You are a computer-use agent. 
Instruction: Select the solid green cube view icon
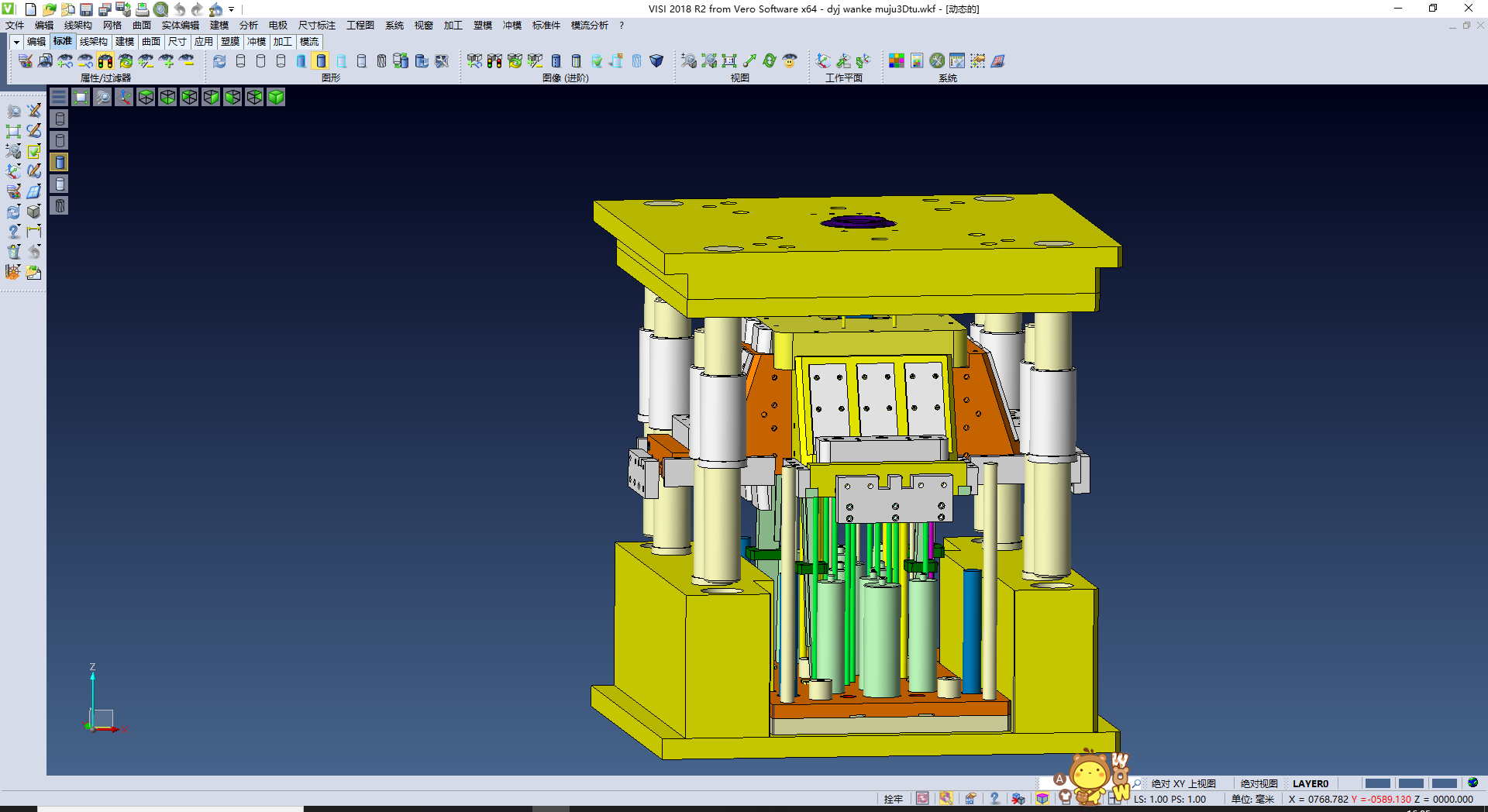point(276,97)
